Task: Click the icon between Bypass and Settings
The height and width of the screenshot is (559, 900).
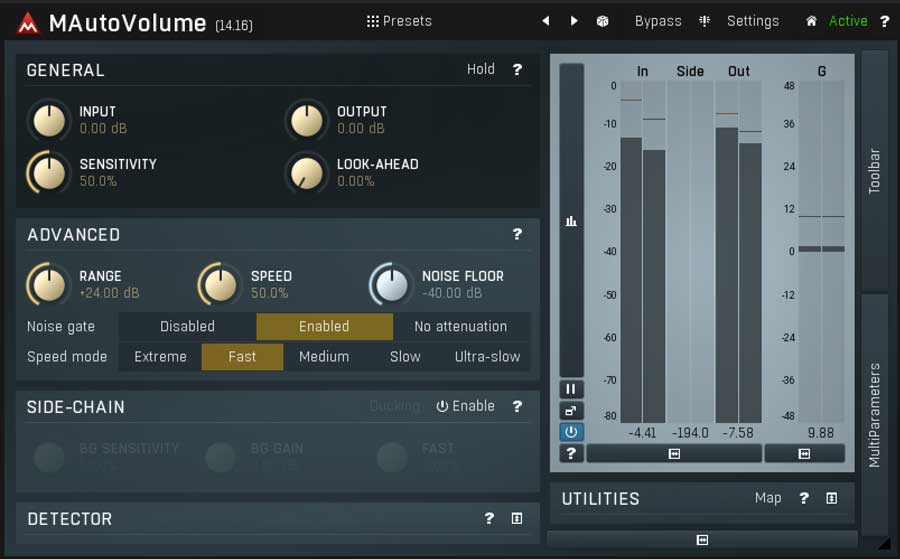Action: pyautogui.click(x=704, y=21)
